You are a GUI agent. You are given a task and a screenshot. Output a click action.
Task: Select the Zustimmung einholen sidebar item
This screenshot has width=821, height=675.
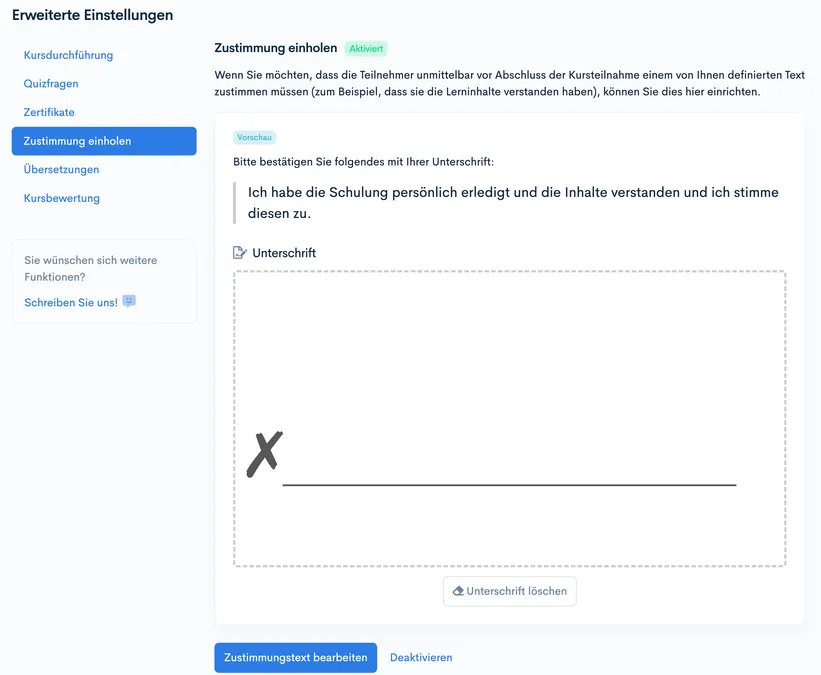[104, 141]
